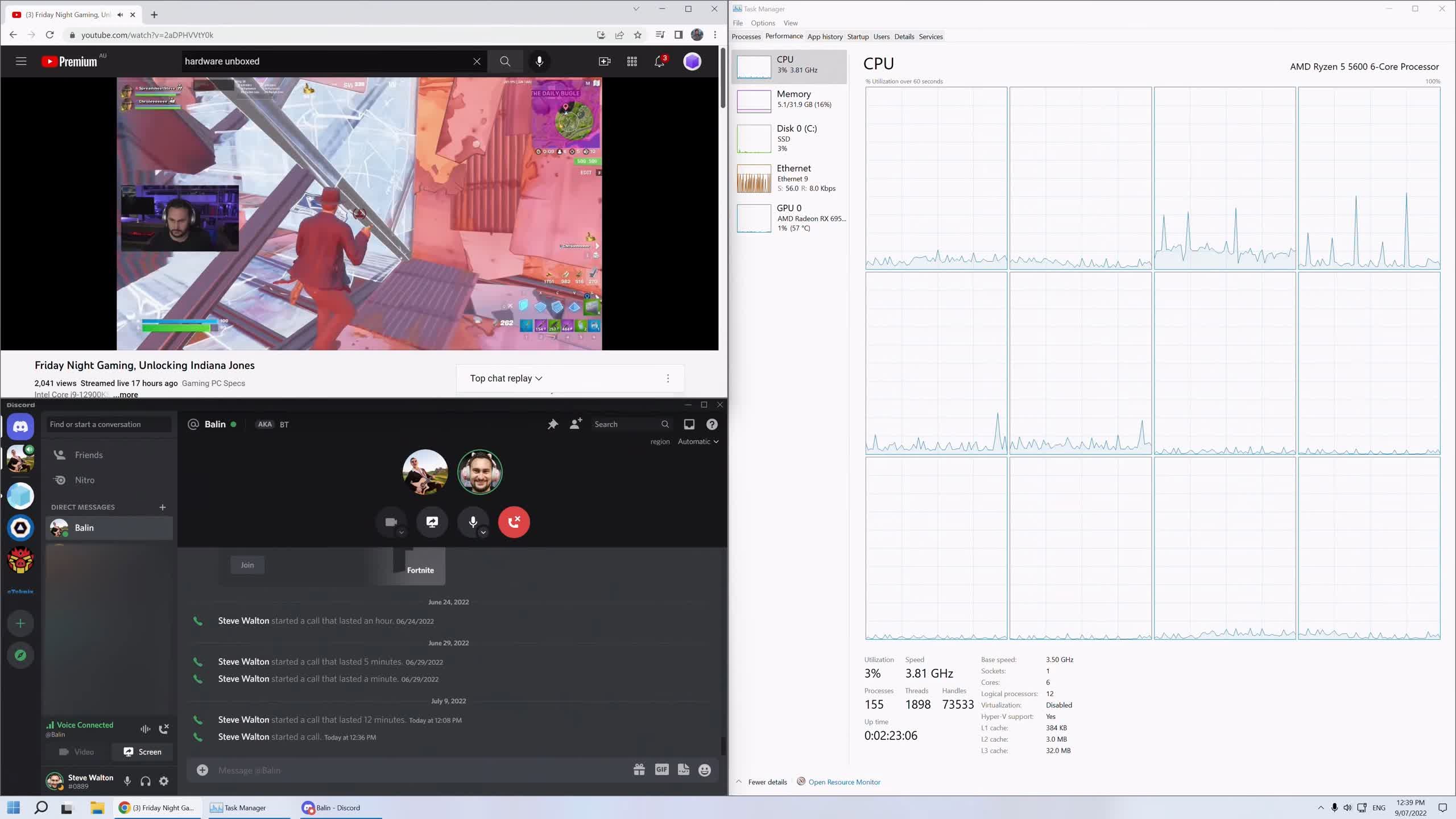Screen dimensions: 1456x819
Task: Open Discord inbox icon
Action: coord(689,424)
